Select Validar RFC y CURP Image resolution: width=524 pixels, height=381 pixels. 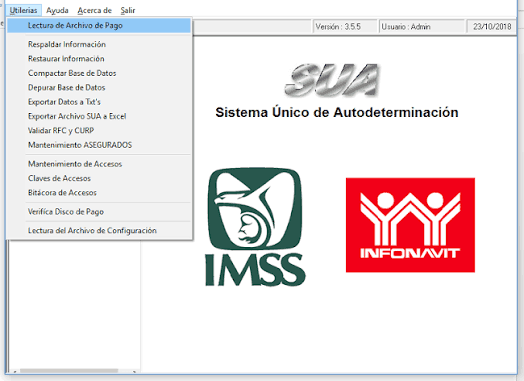click(x=99, y=130)
